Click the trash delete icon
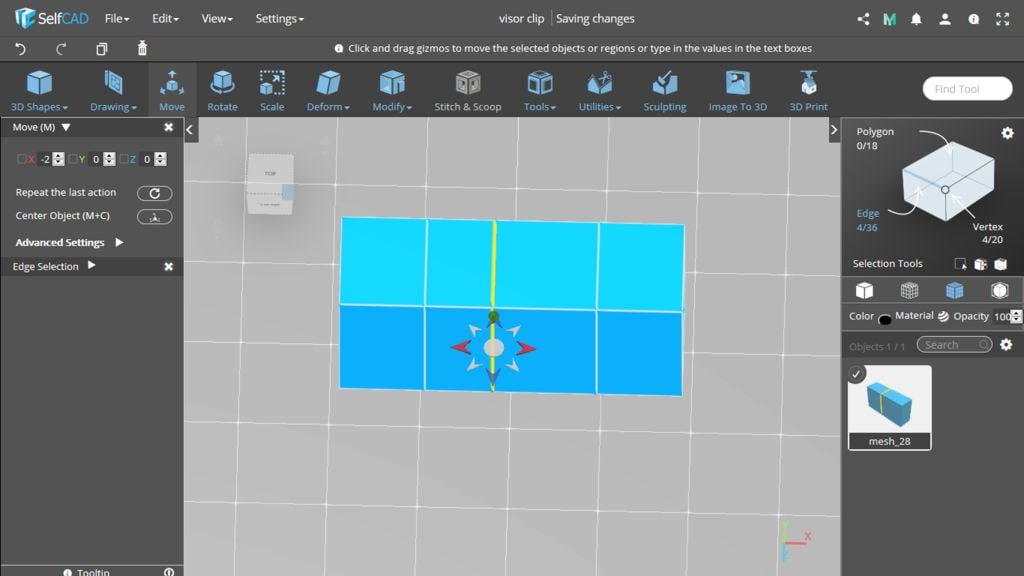Image resolution: width=1024 pixels, height=576 pixels. 142,48
